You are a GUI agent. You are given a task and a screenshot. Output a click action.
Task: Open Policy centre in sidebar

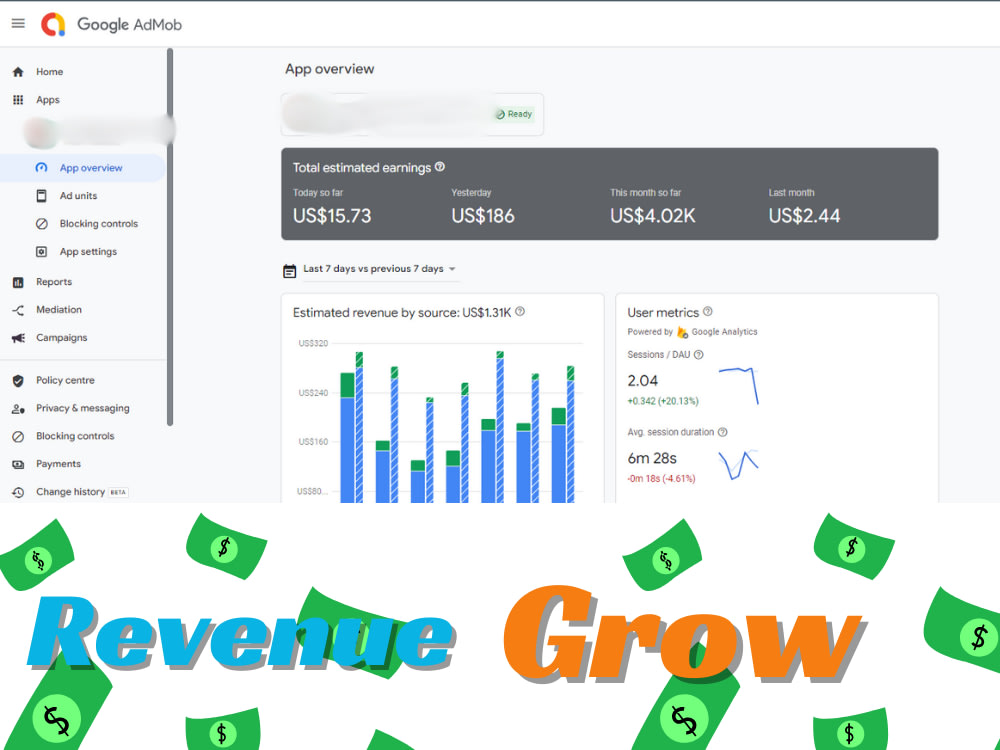[65, 381]
